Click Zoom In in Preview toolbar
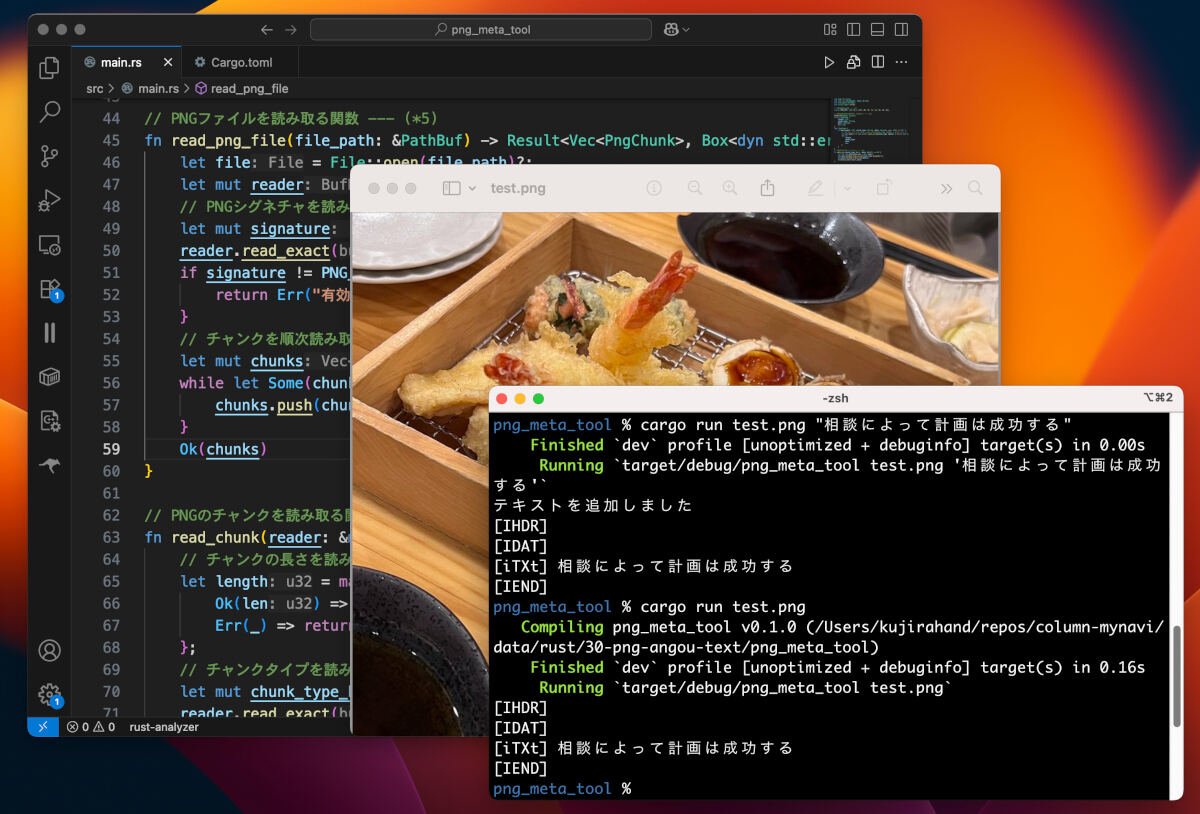Image resolution: width=1200 pixels, height=814 pixels. tap(730, 188)
